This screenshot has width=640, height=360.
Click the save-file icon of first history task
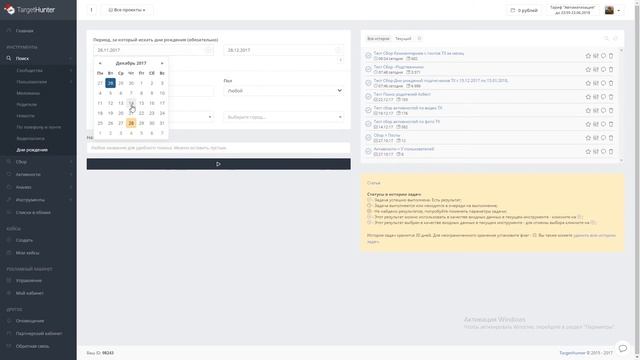click(596, 56)
